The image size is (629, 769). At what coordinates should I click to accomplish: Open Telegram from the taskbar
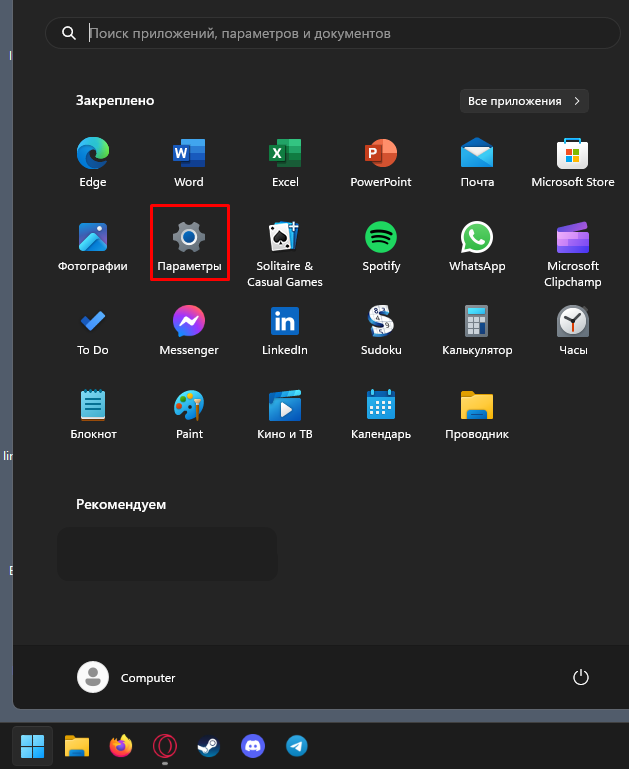297,746
